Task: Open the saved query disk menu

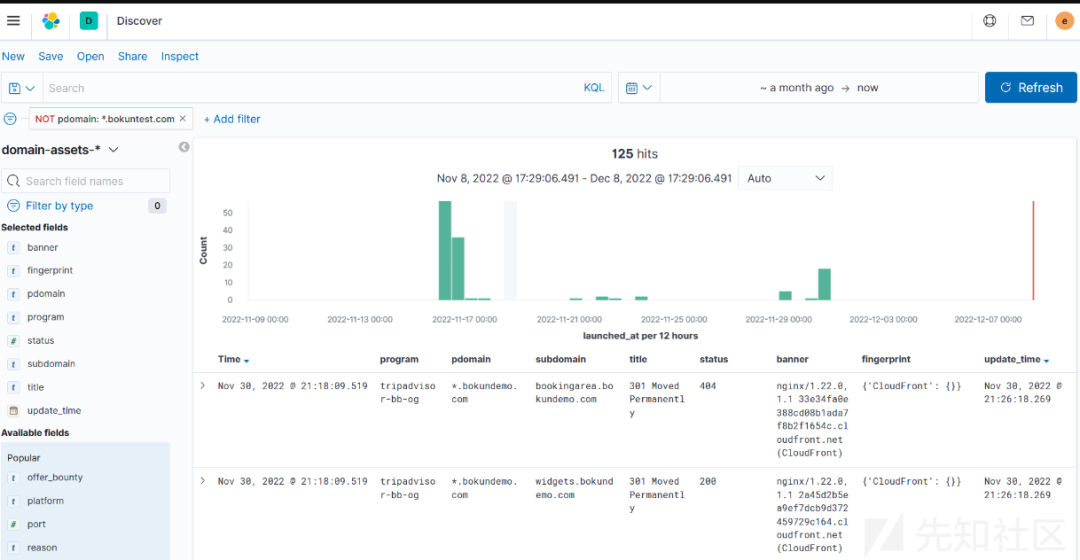Action: coord(21,88)
